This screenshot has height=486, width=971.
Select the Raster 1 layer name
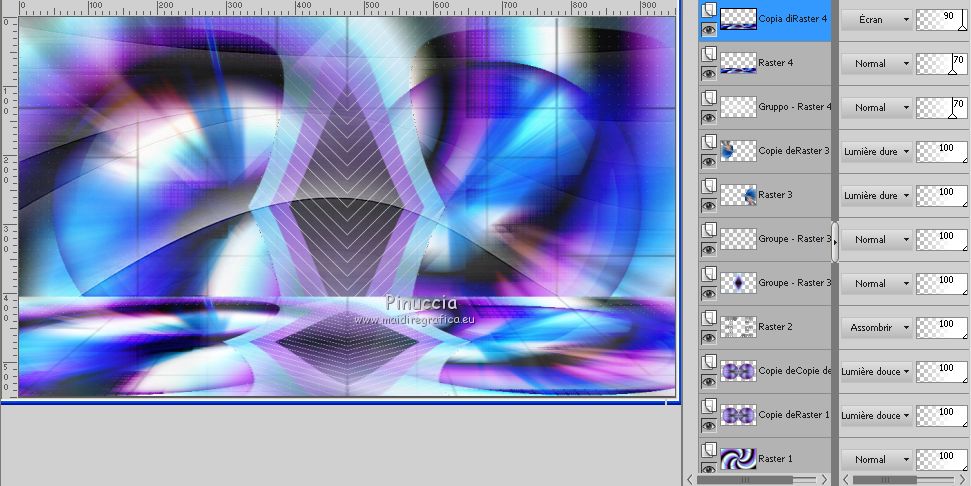[x=775, y=459]
